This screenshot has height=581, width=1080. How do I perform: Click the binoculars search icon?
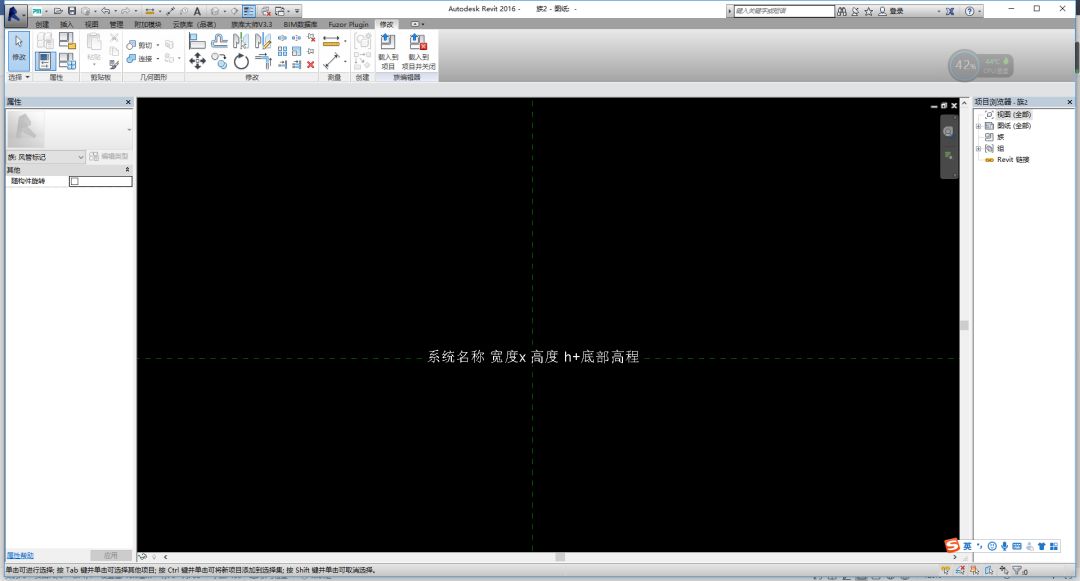[842, 11]
